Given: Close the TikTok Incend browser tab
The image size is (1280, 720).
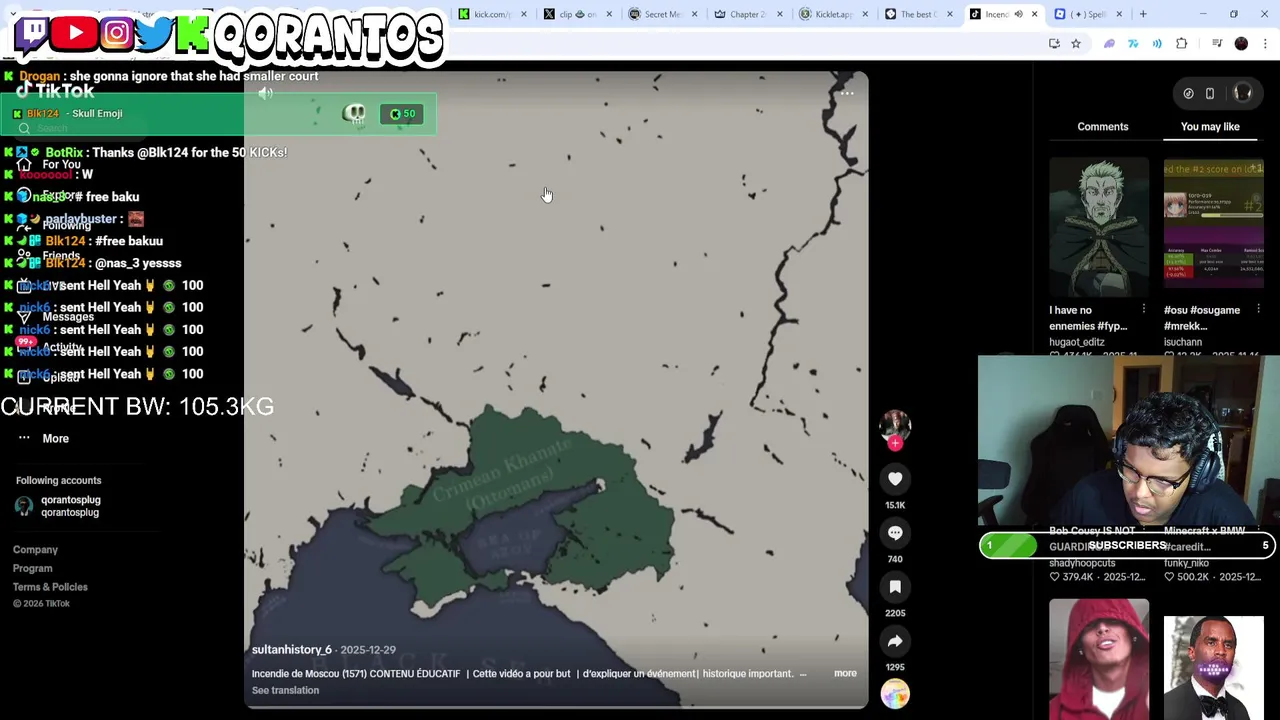Looking at the screenshot, I should pos(1034,14).
